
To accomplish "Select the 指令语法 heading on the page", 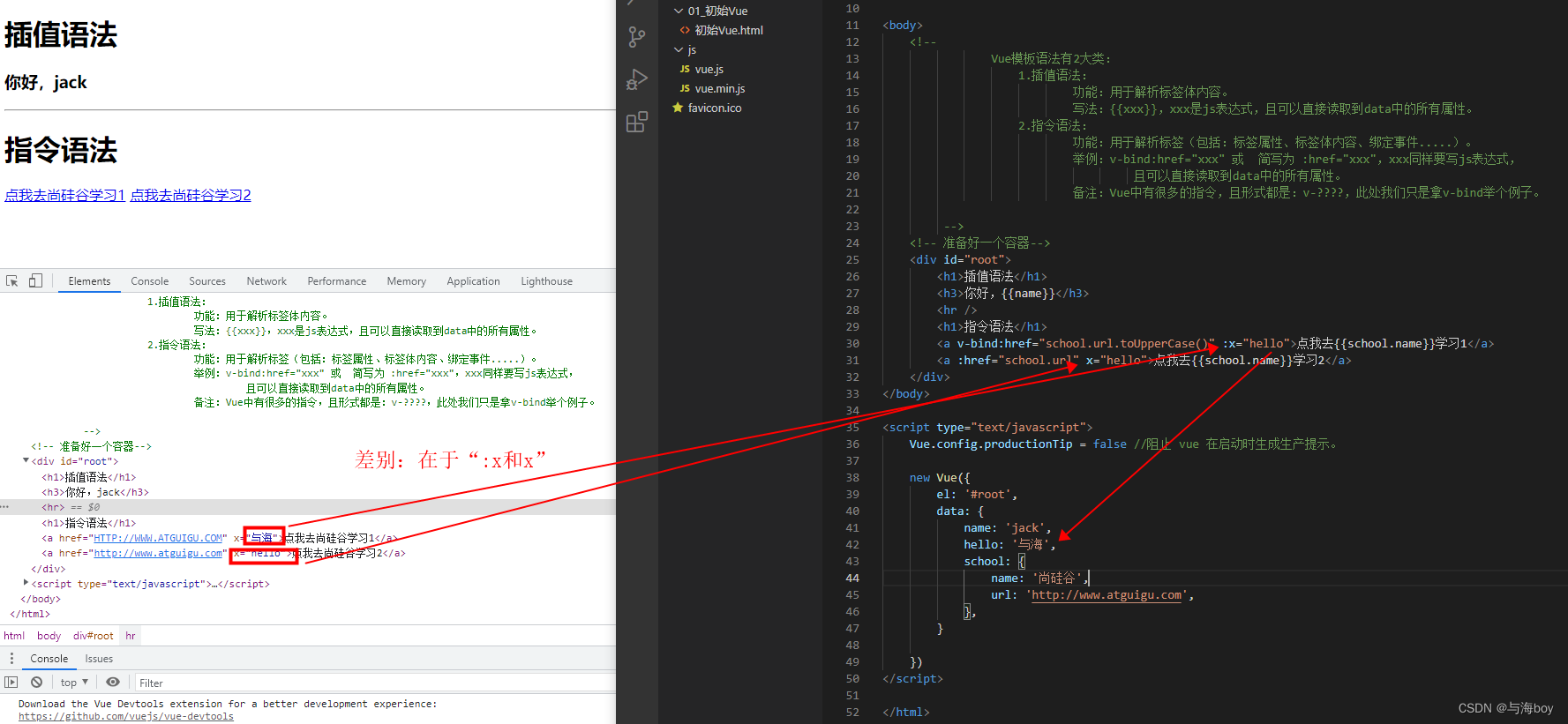I will tap(61, 150).
